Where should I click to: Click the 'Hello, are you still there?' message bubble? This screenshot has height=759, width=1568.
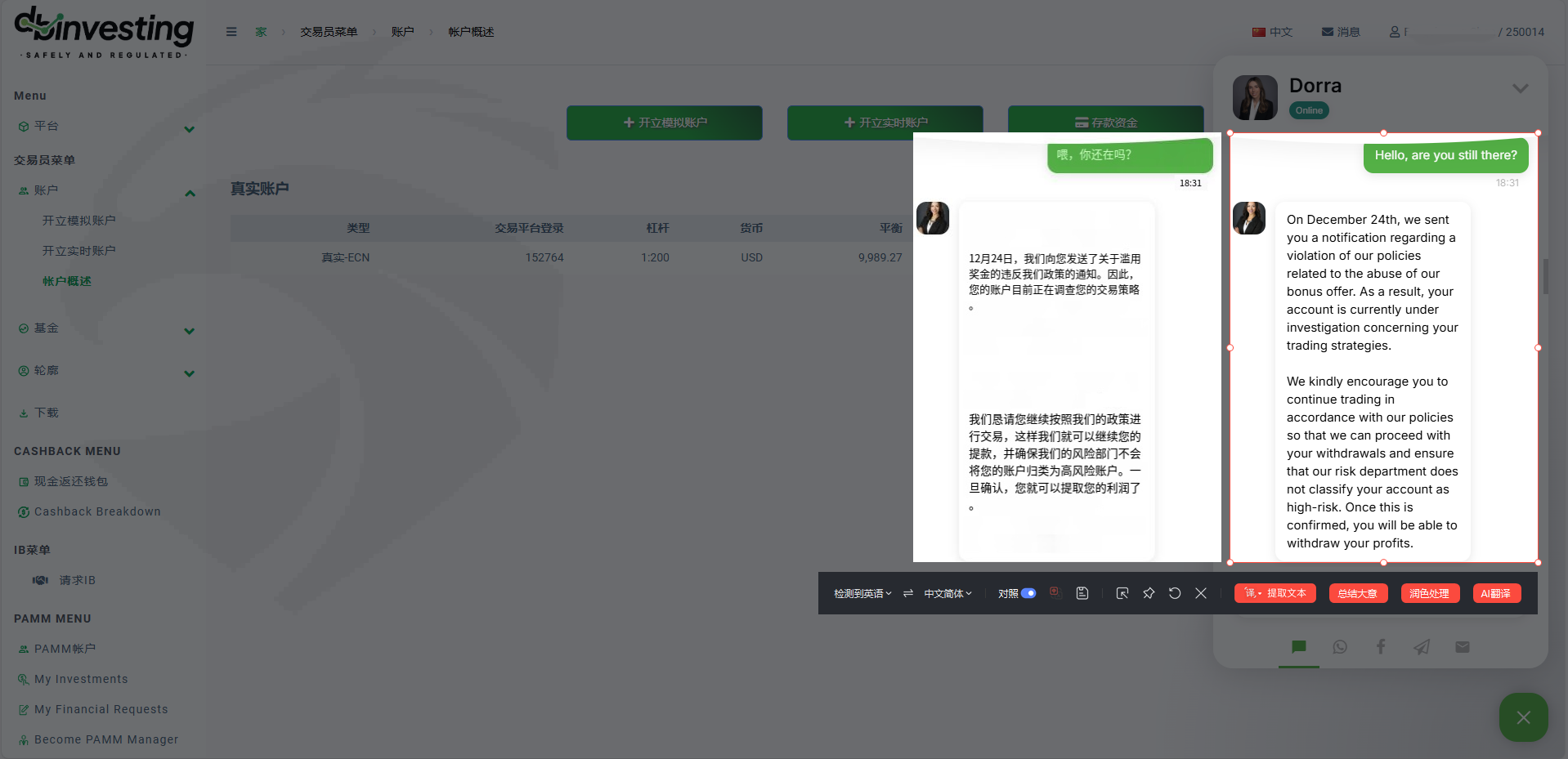point(1445,155)
